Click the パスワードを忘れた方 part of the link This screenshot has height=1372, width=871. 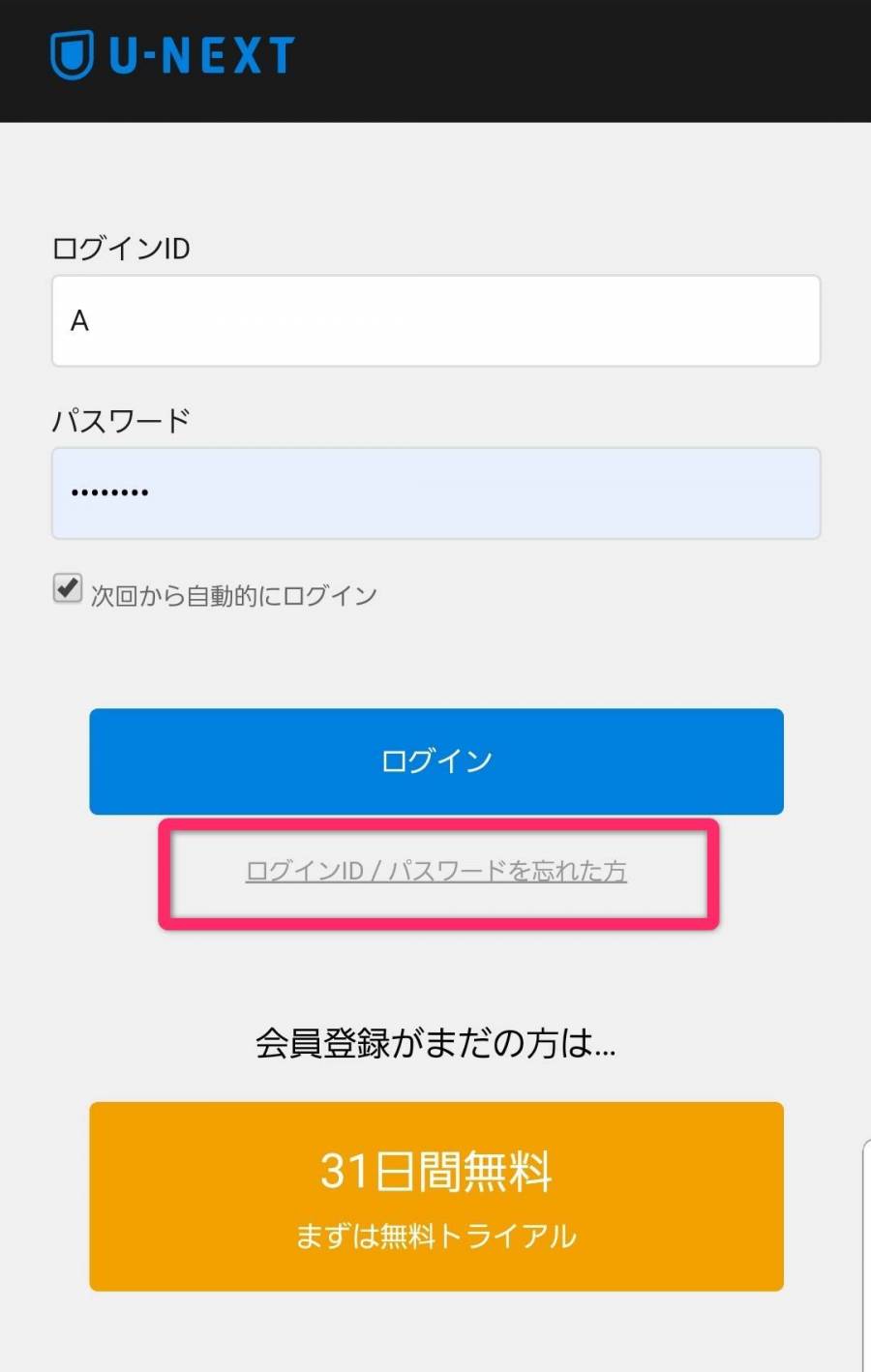click(507, 871)
